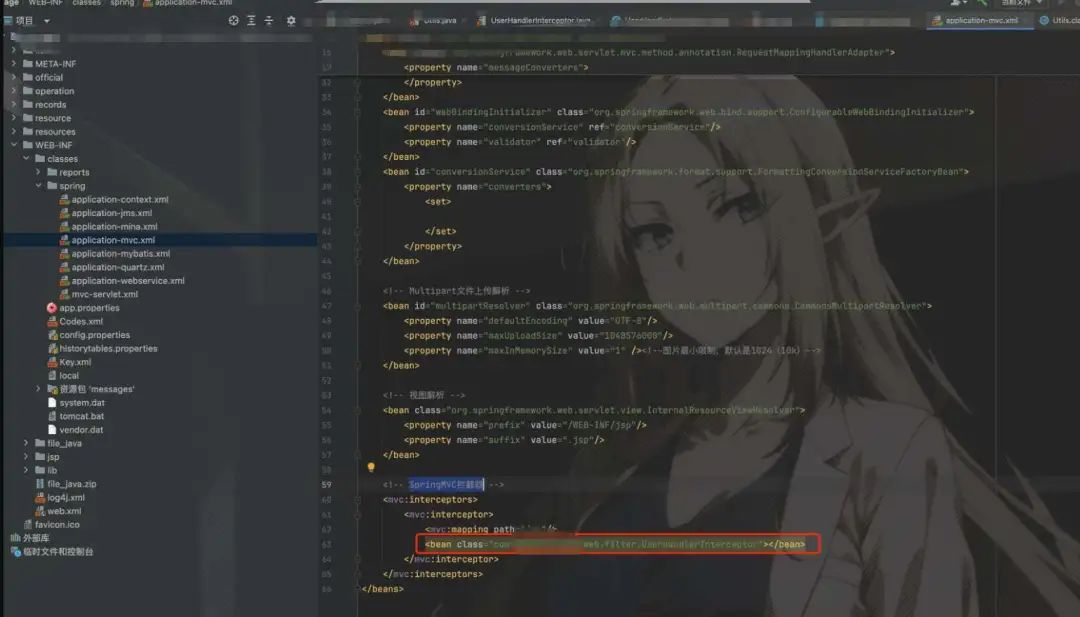Click the multipartResolver bean id line
Viewport: 1080px width, 617px height.
click(x=657, y=306)
